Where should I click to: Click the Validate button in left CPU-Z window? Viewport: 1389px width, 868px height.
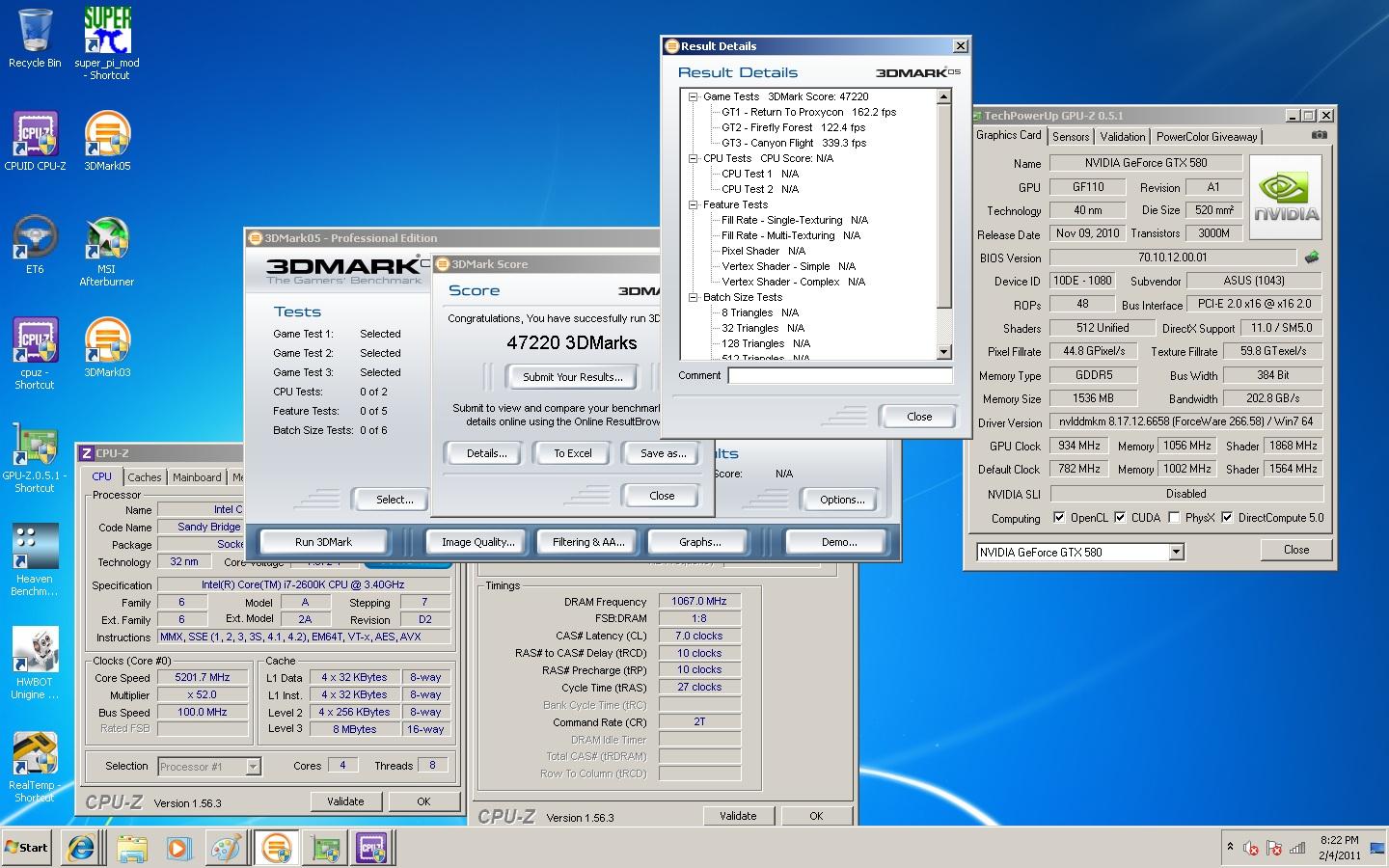click(345, 801)
